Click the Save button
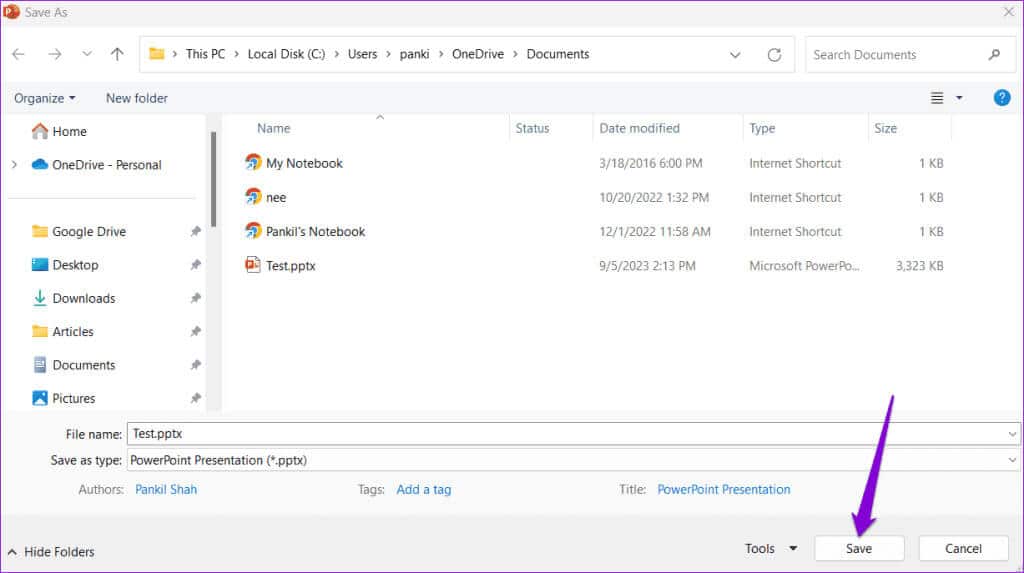The image size is (1024, 573). tap(859, 549)
